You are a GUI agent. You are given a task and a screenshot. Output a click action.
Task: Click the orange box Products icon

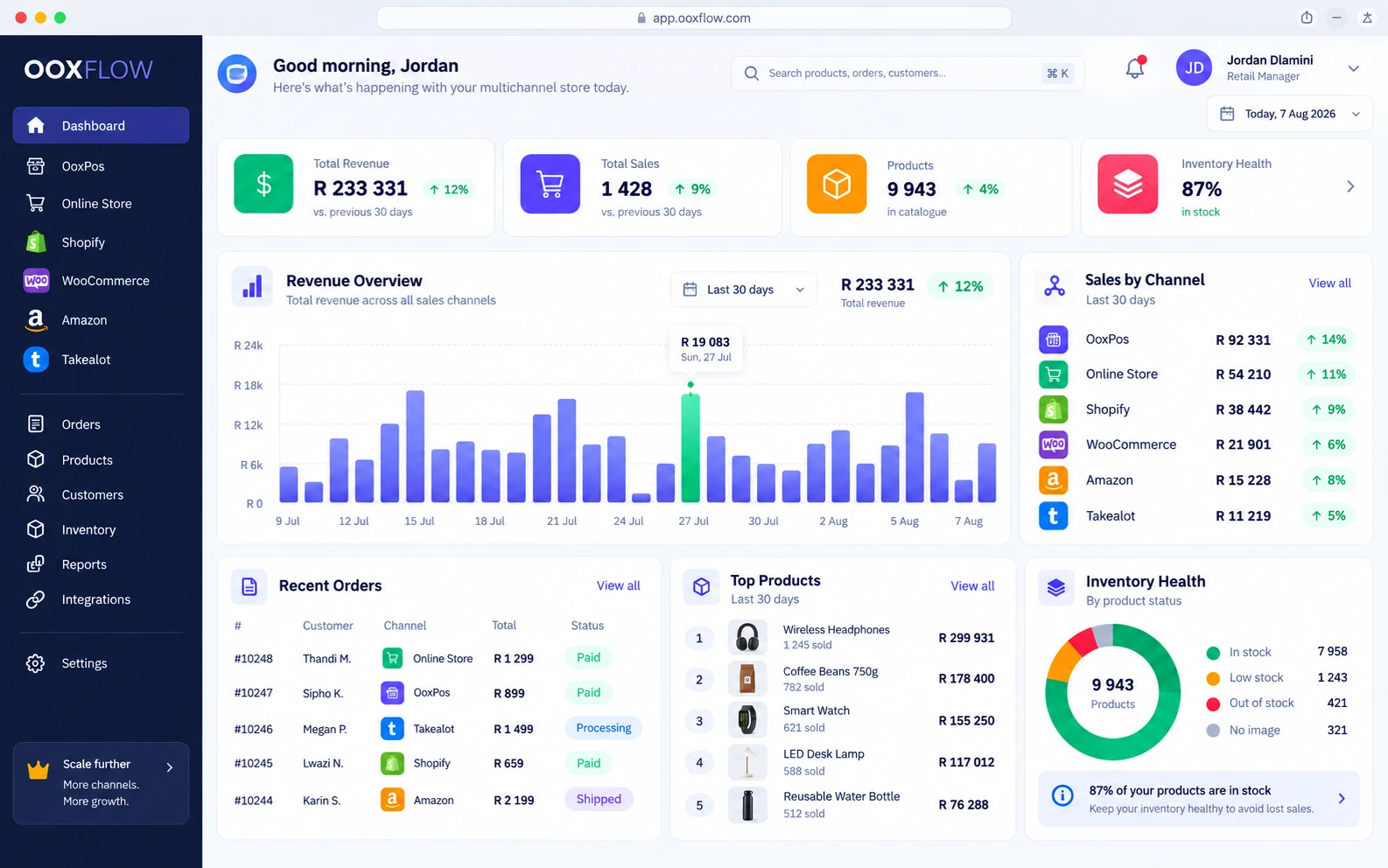coord(837,184)
